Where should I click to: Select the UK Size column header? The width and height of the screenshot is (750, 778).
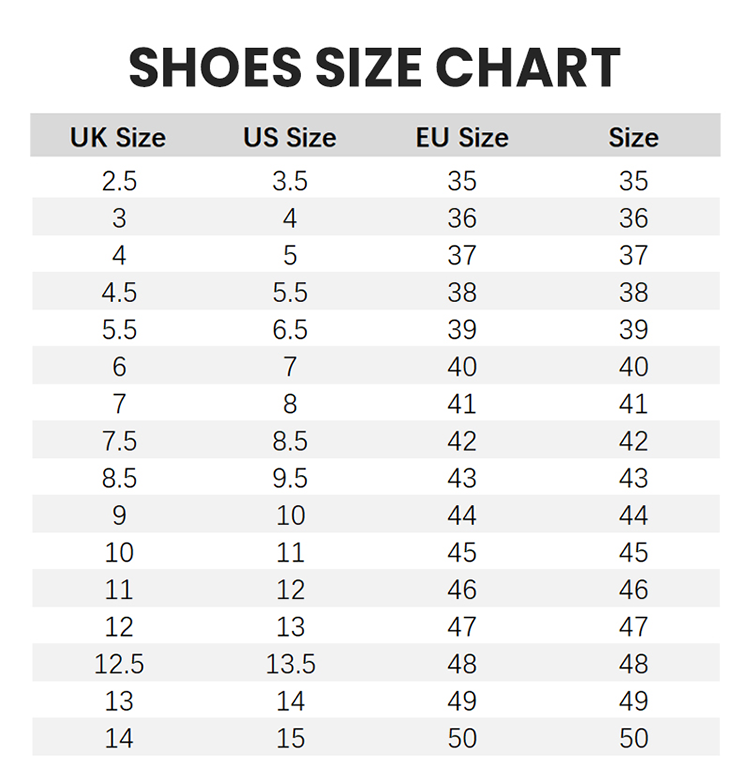(118, 137)
